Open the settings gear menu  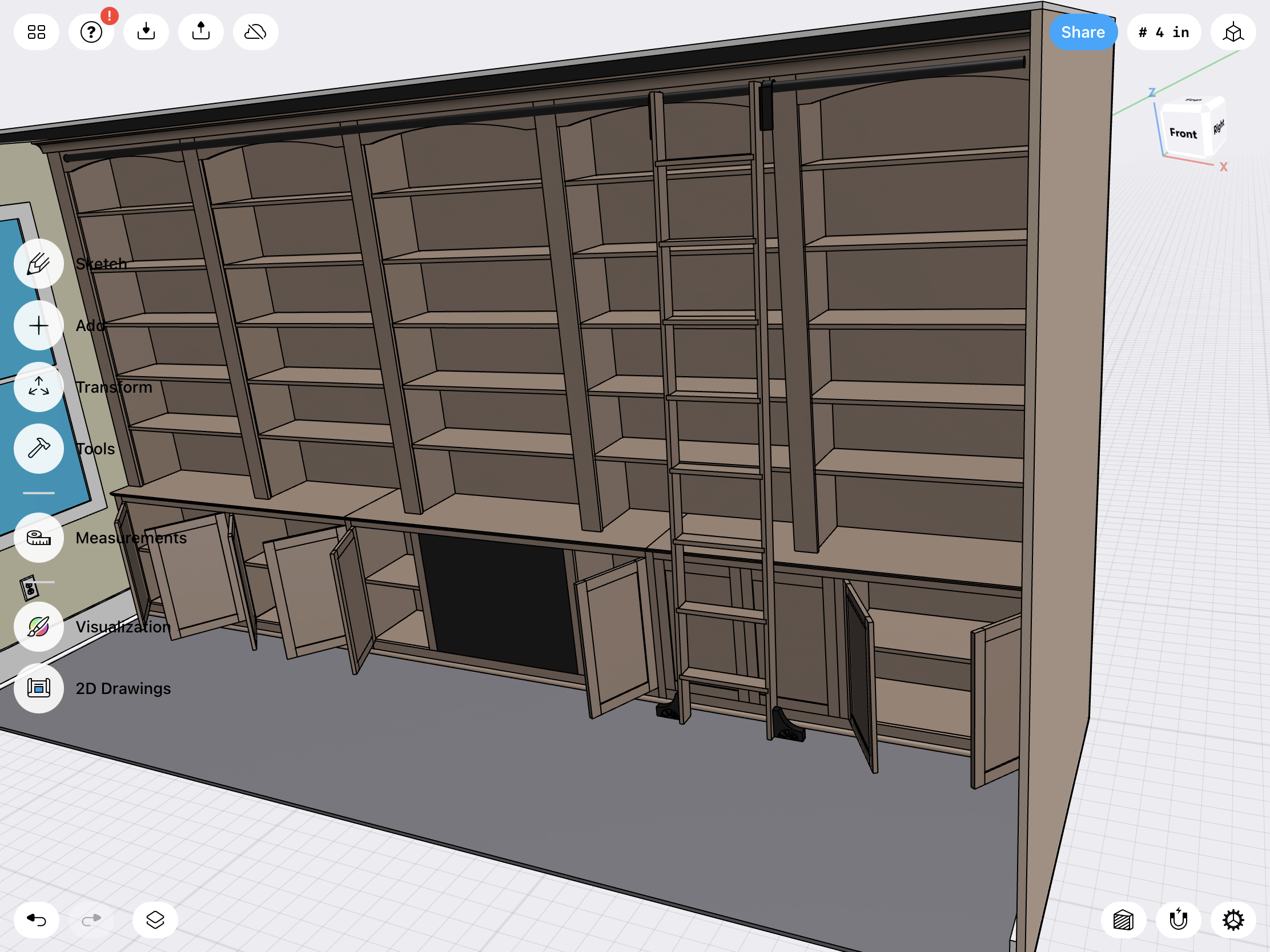point(1233,920)
